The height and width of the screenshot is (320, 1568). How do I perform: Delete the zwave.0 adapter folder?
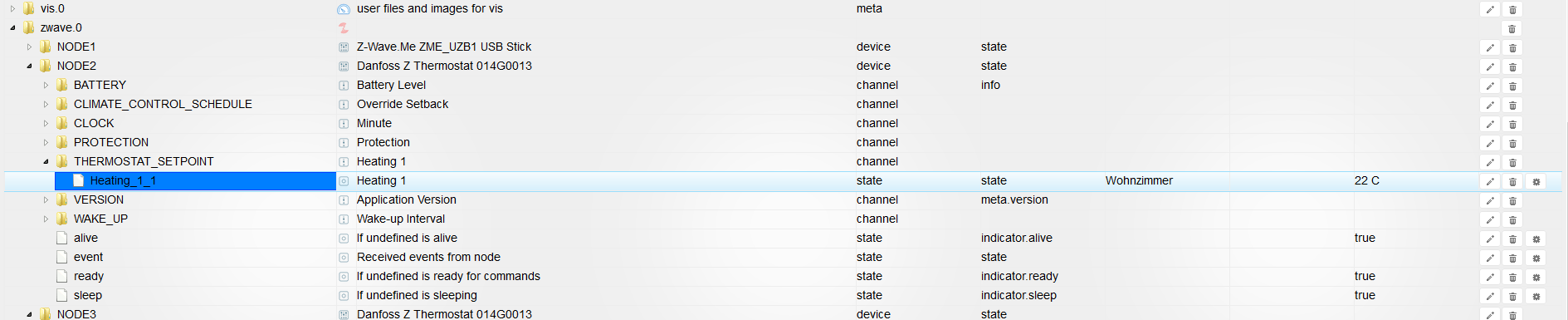pyautogui.click(x=1512, y=29)
